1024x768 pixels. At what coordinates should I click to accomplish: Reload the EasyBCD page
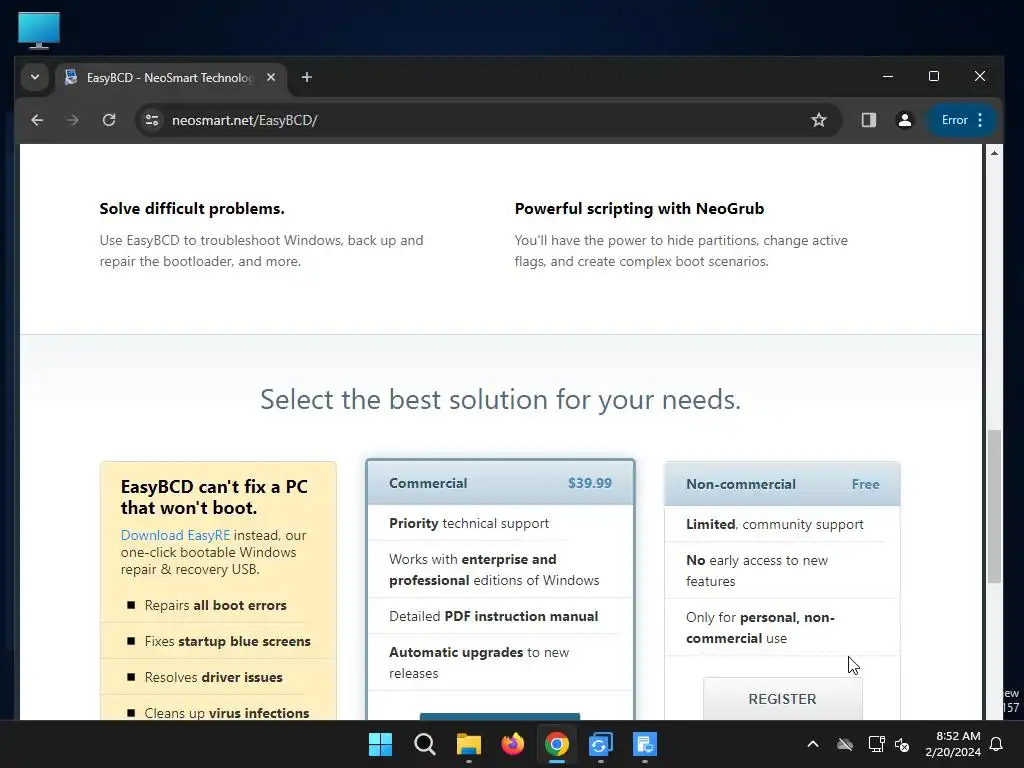109,120
